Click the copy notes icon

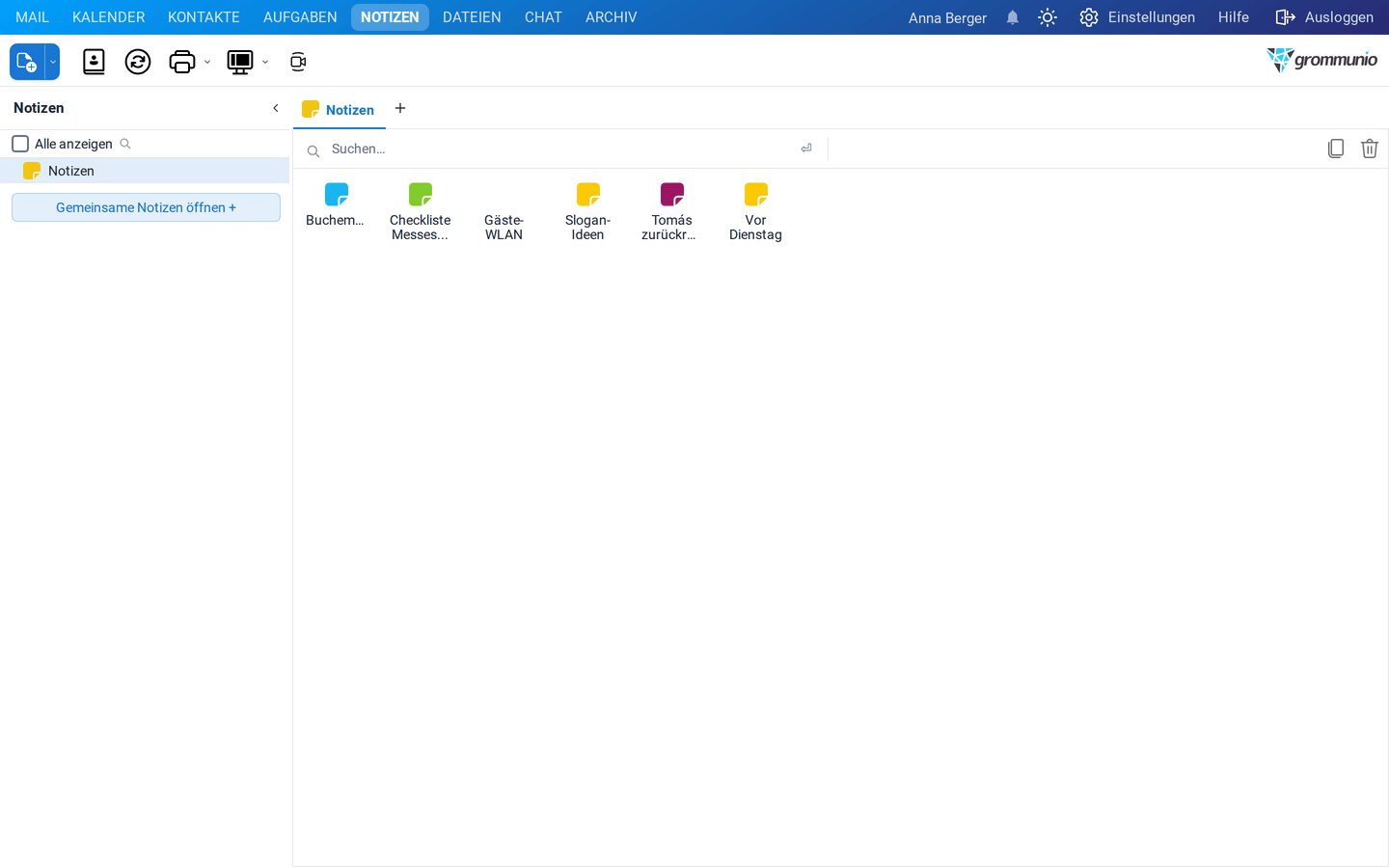tap(1336, 149)
